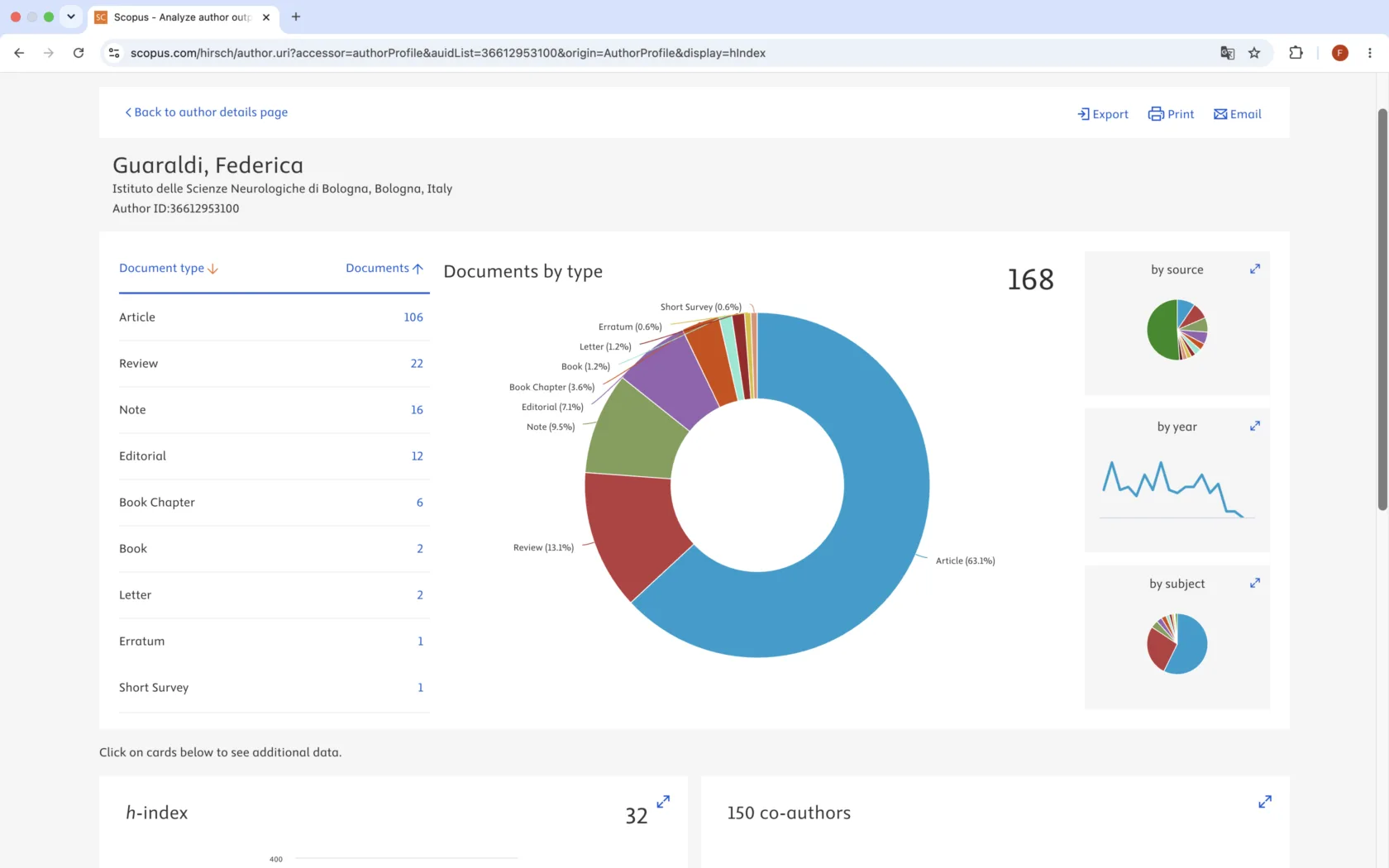This screenshot has width=1389, height=868.
Task: Select the Scopus Analyze author output tab
Action: click(184, 17)
